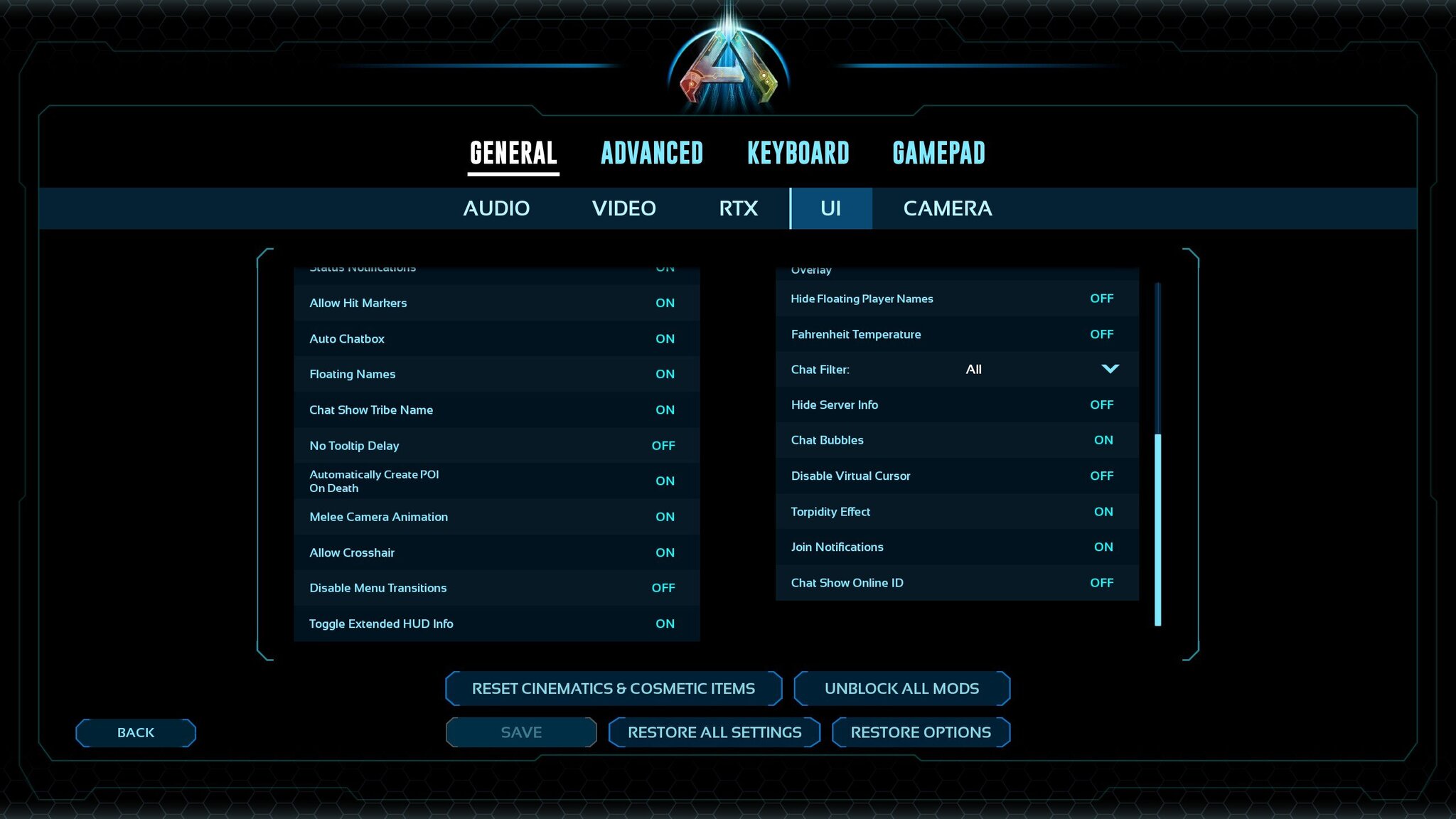Open the RTX settings section

click(x=738, y=208)
